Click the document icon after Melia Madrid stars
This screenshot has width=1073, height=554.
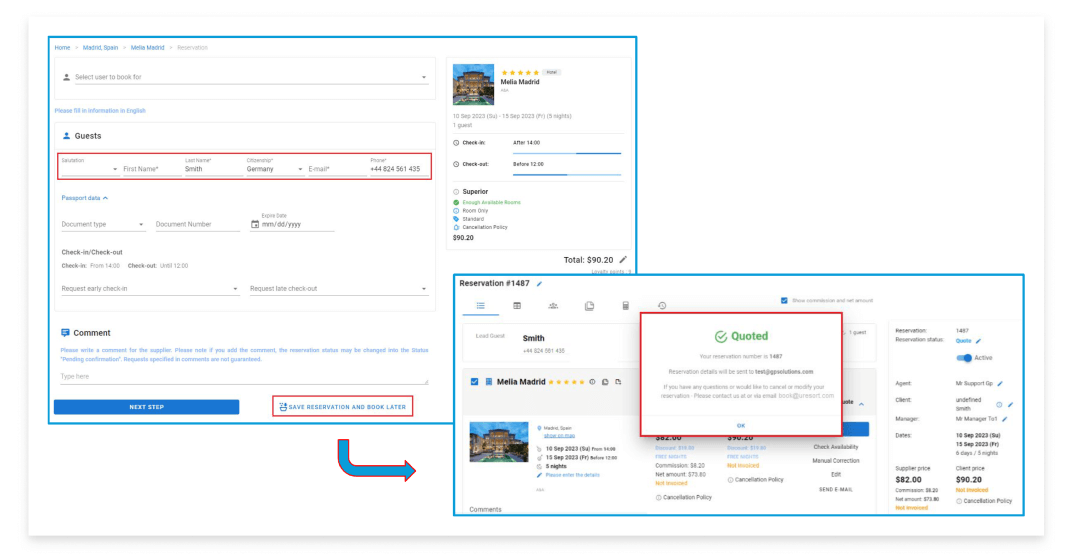coord(618,382)
